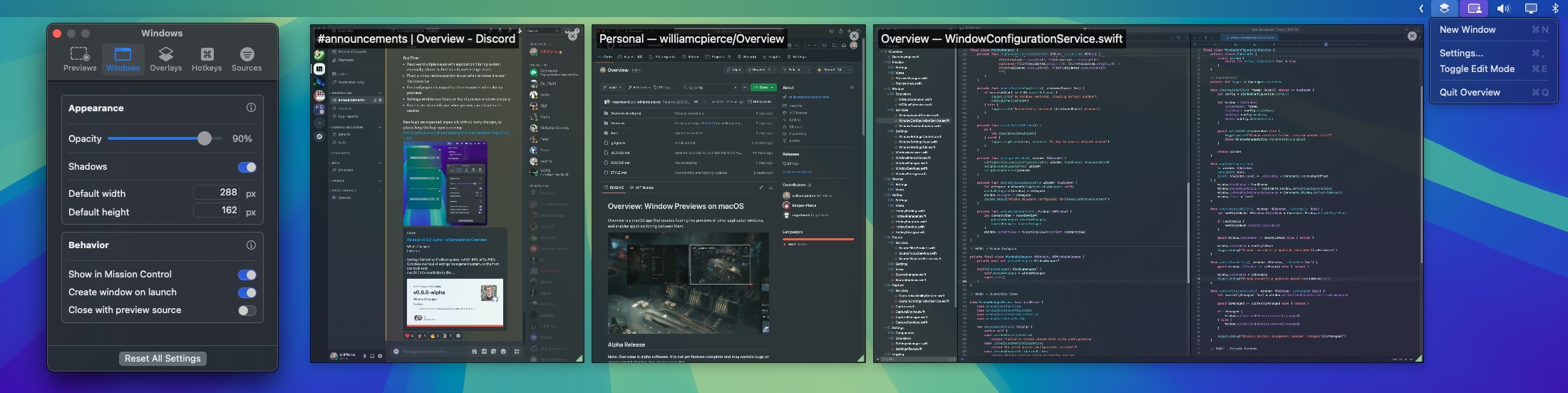Close the Windows settings panel
Viewport: 1568px width, 393px height.
[58, 34]
